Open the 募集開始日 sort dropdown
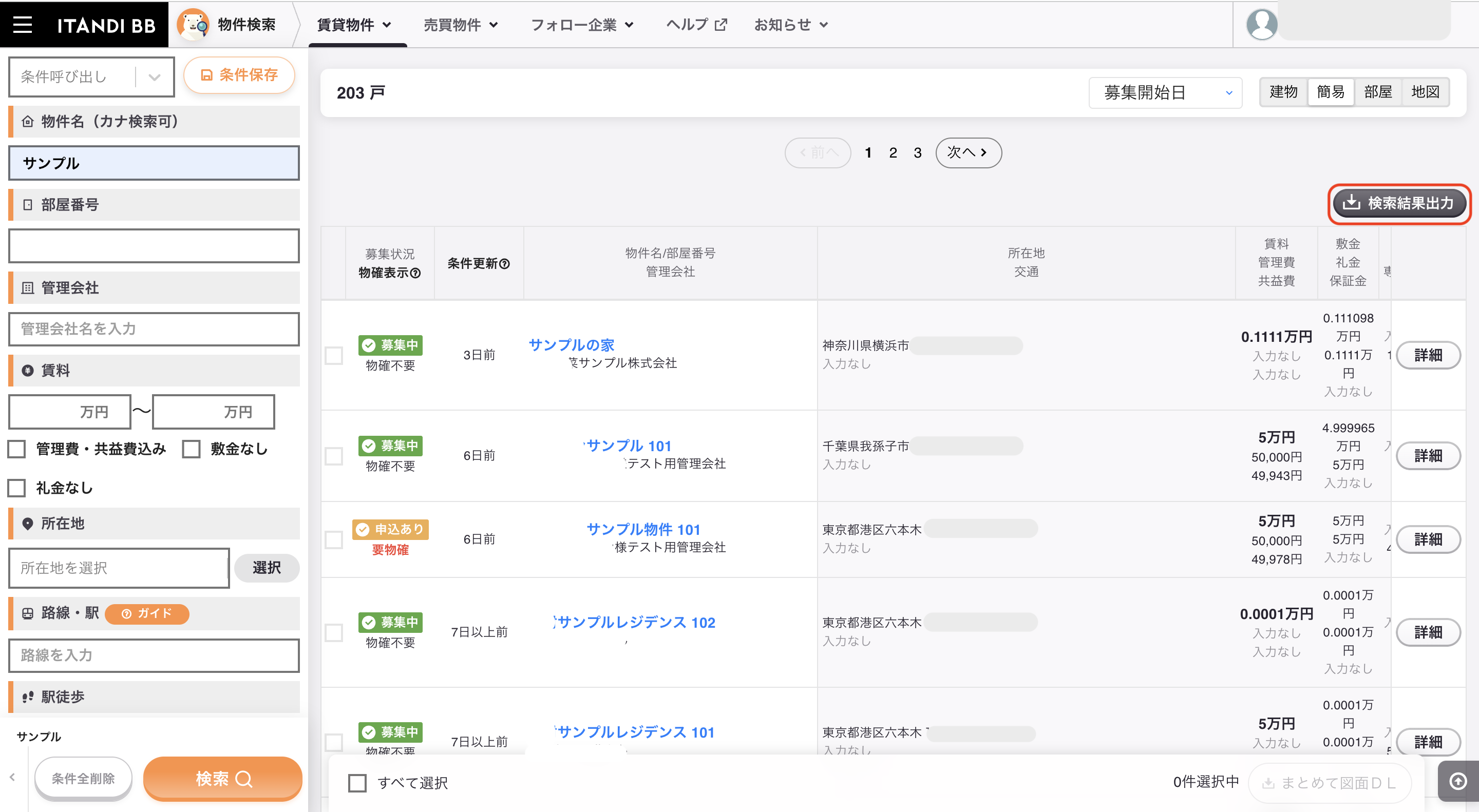The image size is (1479, 812). coord(1166,92)
